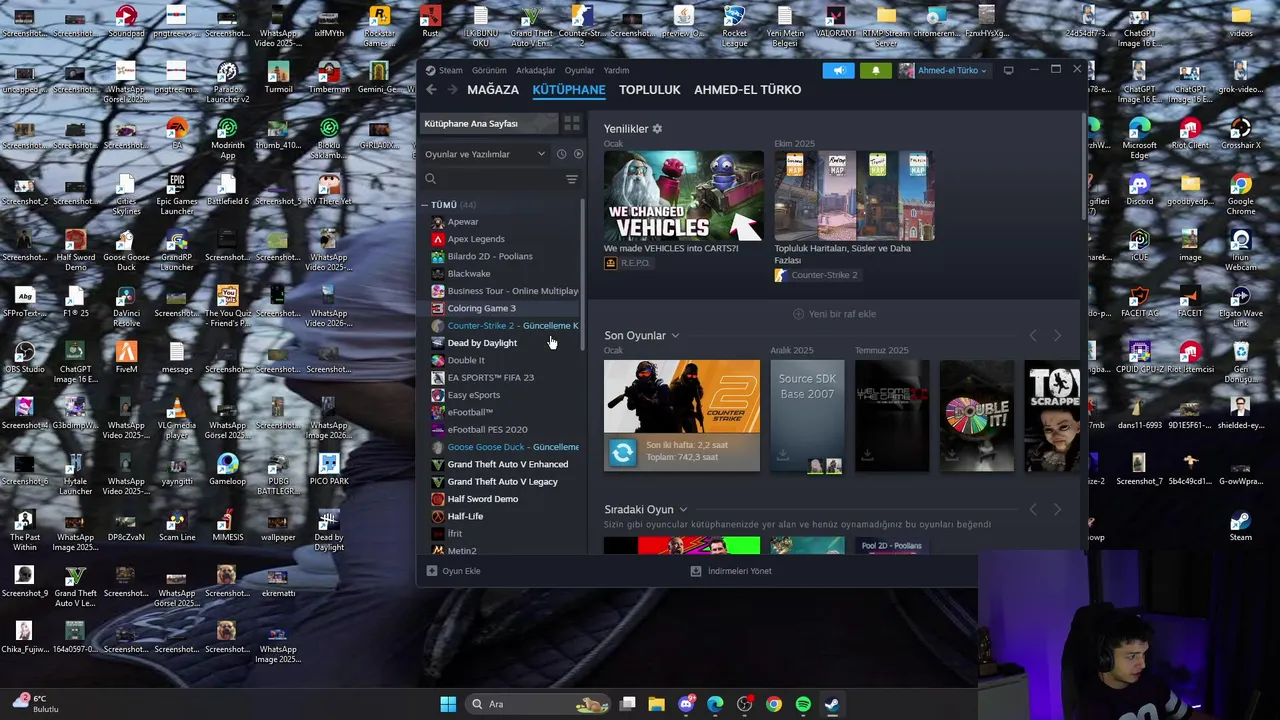Click the Half-Life icon in the library list

[x=438, y=516]
